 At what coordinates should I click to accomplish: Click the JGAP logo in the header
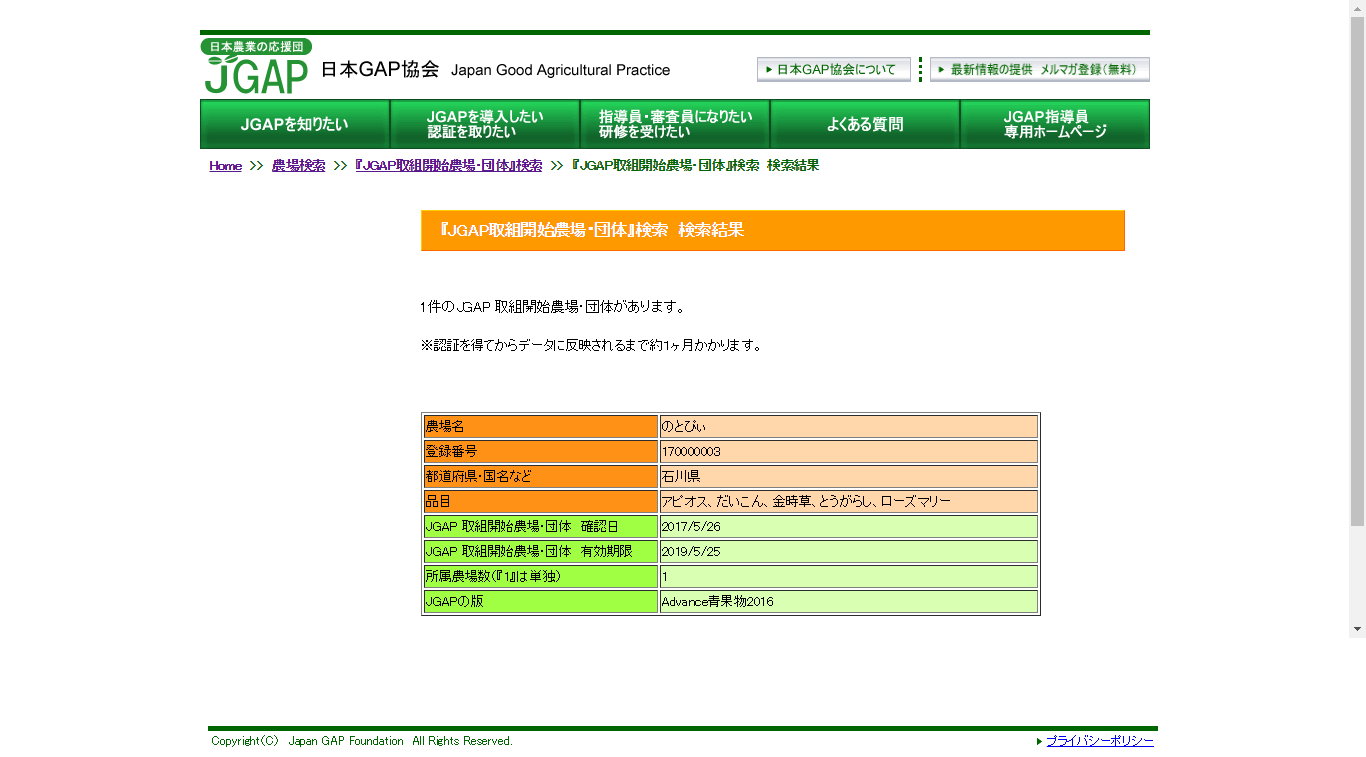pyautogui.click(x=256, y=67)
